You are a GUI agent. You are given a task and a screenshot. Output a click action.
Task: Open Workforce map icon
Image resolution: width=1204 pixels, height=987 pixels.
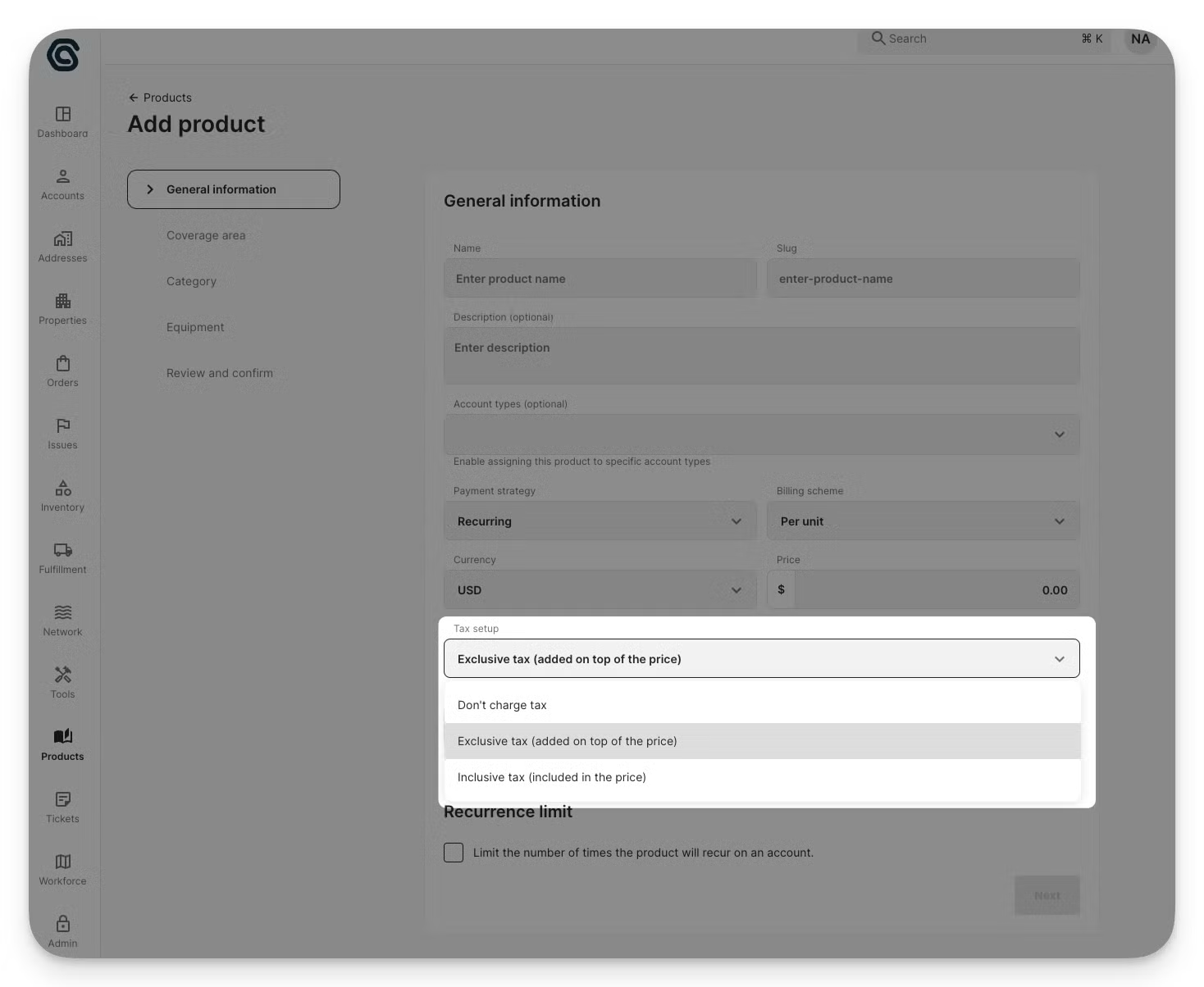coord(63,862)
